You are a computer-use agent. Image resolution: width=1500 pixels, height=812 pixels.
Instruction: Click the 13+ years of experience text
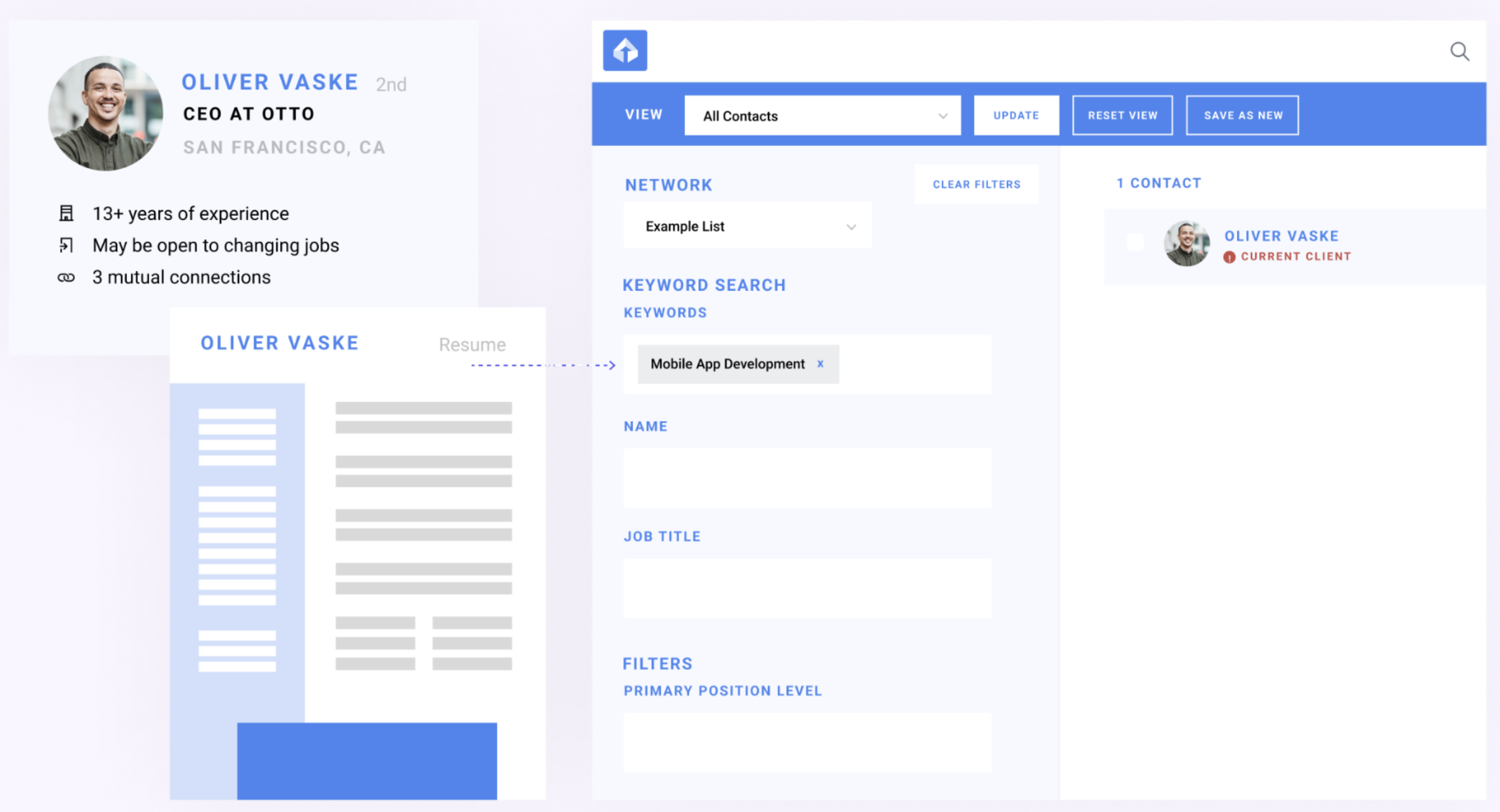[190, 214]
